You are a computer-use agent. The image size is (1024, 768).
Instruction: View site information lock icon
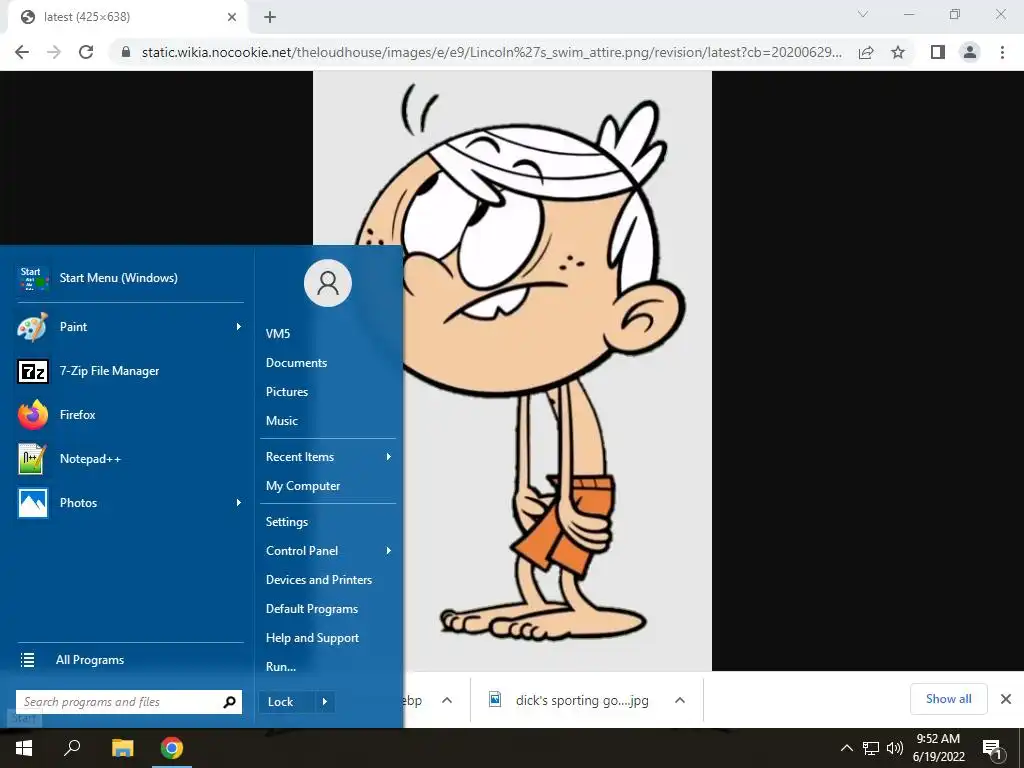126,52
